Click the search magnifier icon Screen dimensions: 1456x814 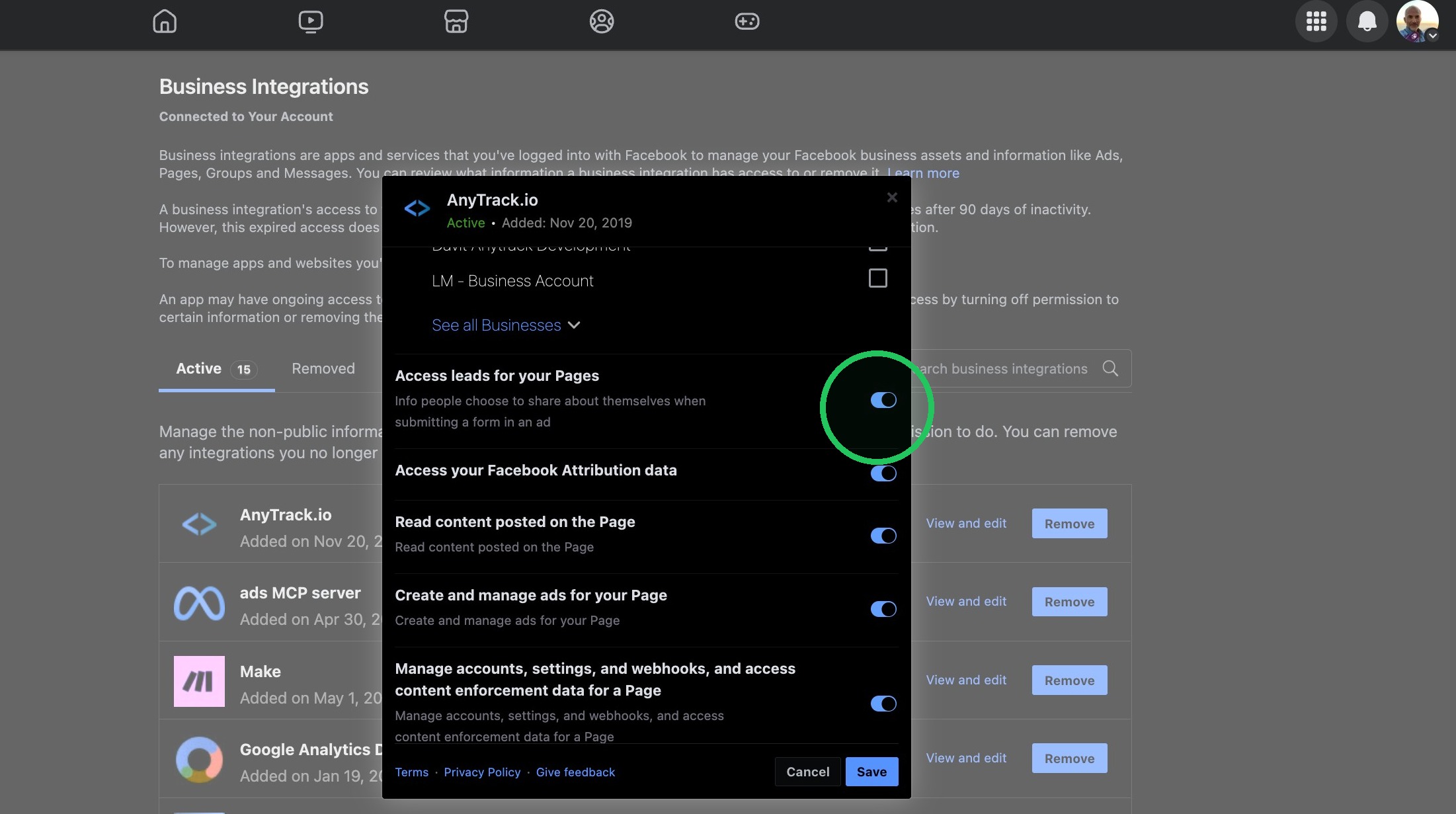tap(1110, 368)
